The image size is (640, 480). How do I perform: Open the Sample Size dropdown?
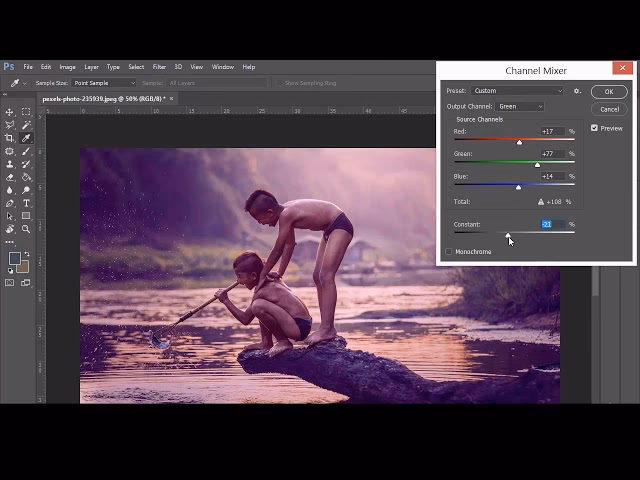pos(104,83)
